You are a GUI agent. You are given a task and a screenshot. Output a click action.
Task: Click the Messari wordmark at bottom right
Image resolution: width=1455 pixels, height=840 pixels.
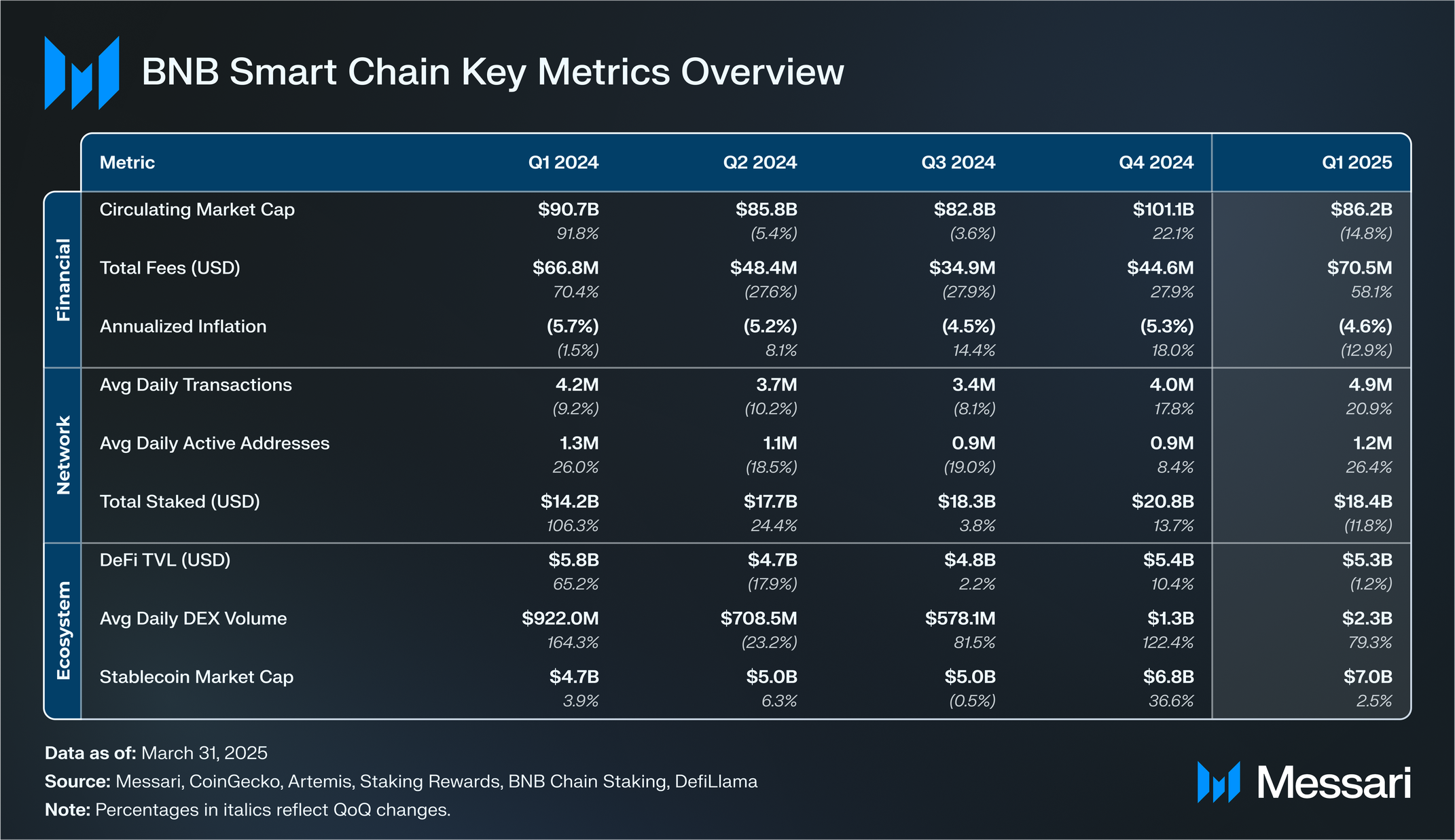point(1333,783)
